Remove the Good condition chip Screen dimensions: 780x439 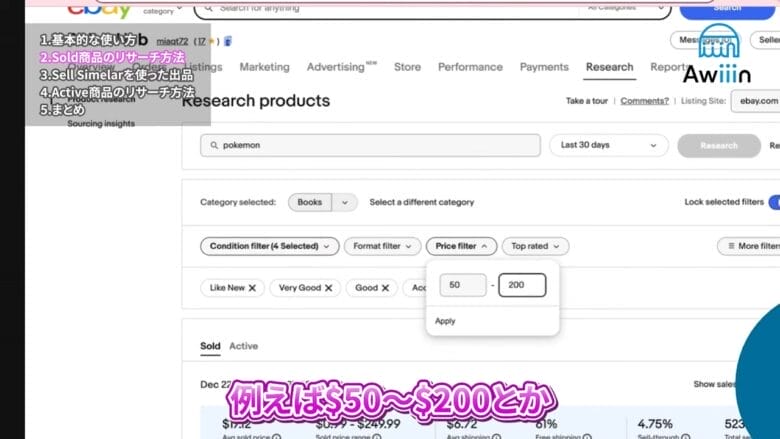(x=385, y=288)
